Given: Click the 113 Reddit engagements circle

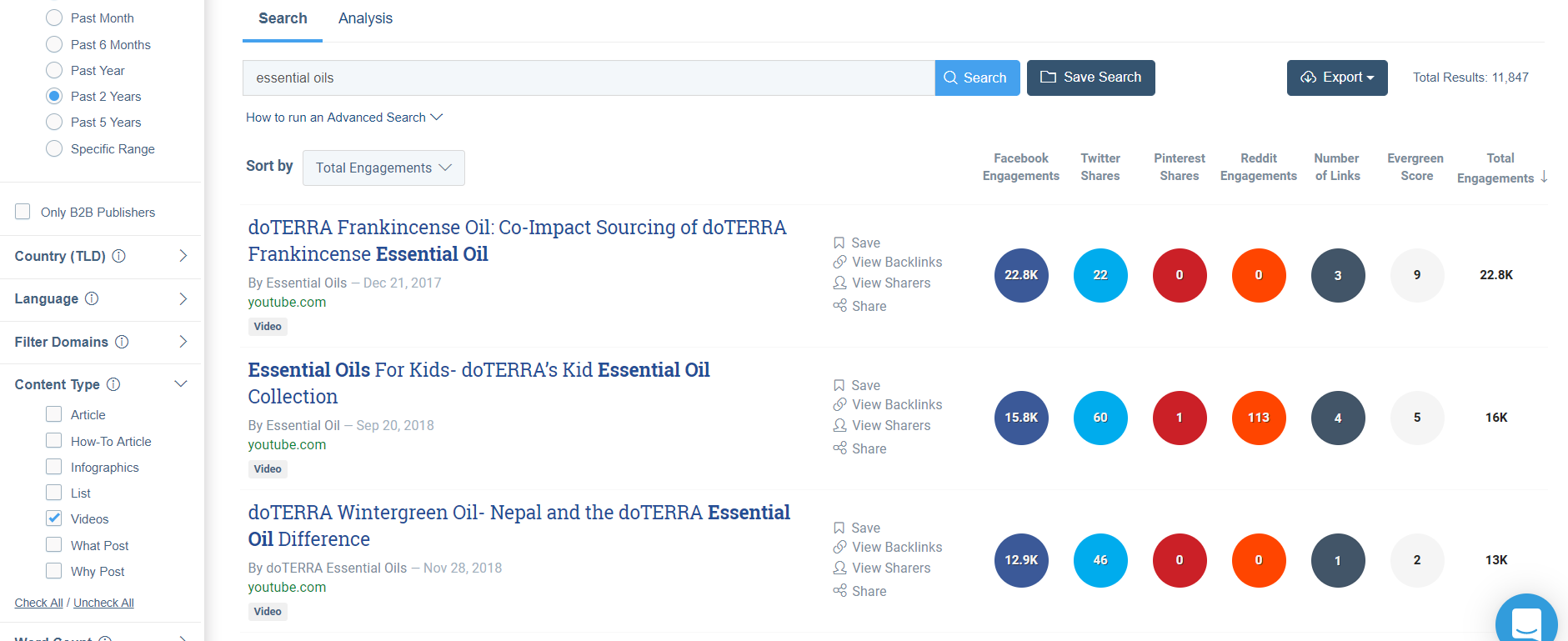Looking at the screenshot, I should [1259, 418].
